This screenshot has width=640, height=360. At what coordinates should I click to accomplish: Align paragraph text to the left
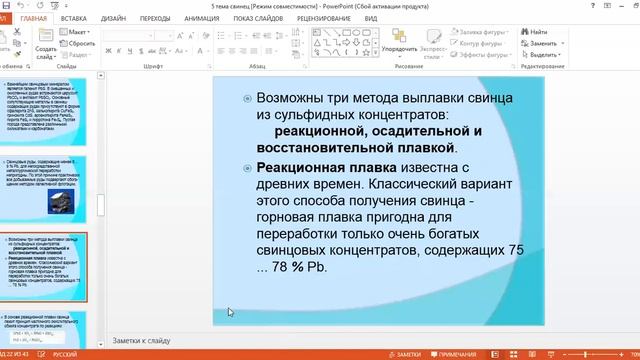coord(221,51)
